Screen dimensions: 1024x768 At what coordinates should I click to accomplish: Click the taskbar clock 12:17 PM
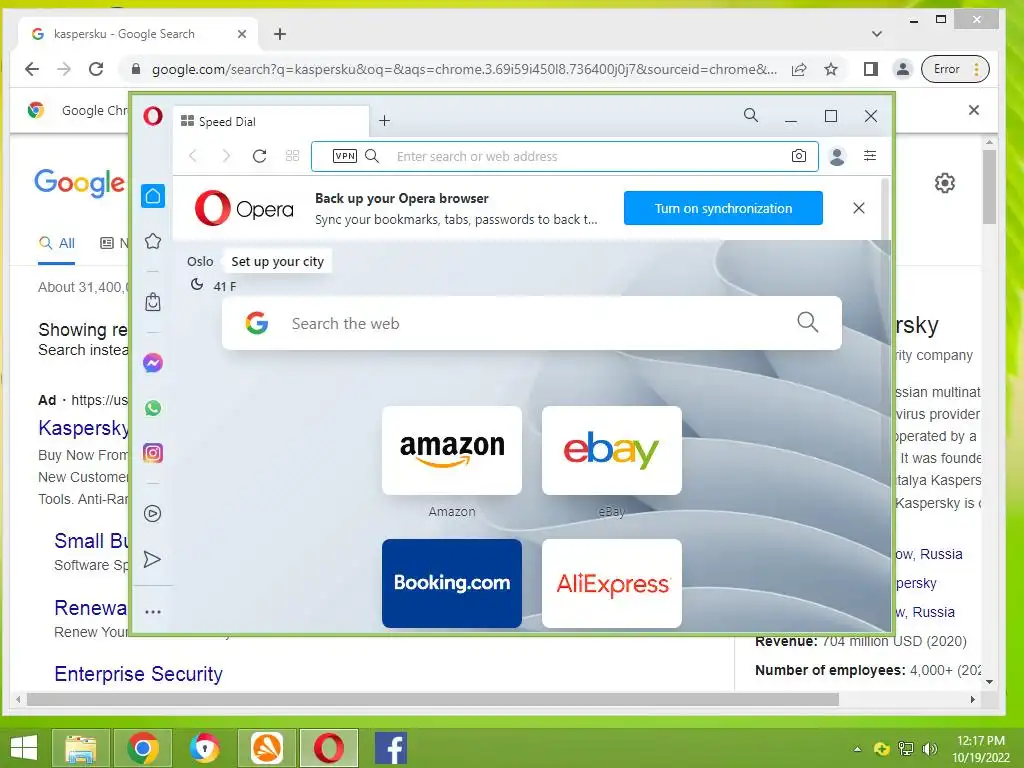(x=980, y=741)
